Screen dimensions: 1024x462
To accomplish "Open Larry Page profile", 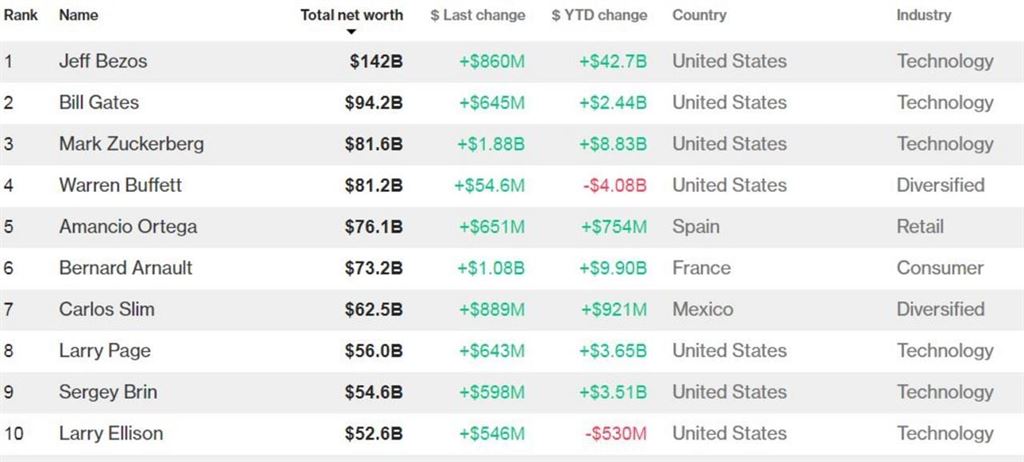I will click(105, 350).
